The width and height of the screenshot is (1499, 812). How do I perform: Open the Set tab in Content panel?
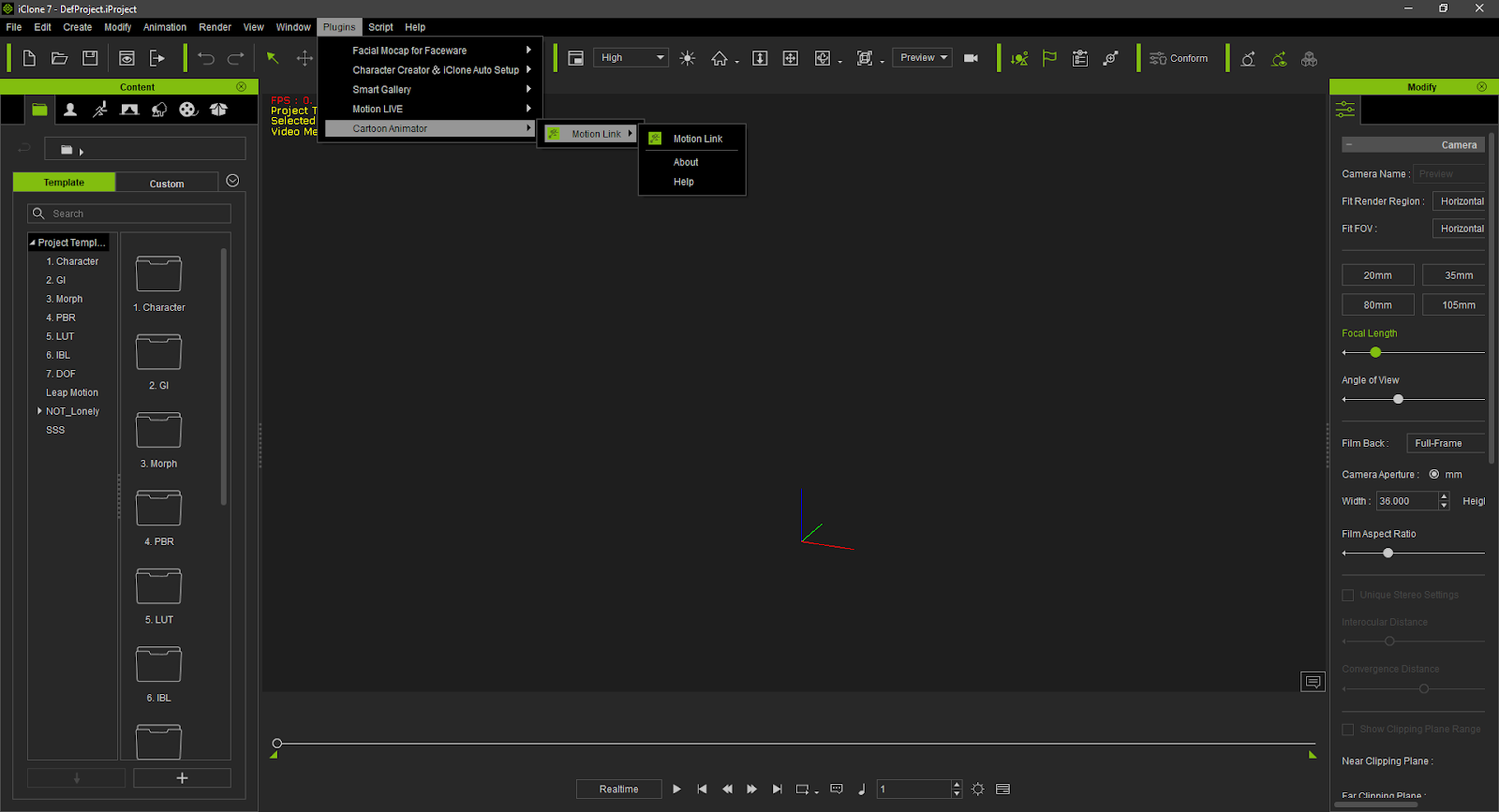(x=130, y=110)
